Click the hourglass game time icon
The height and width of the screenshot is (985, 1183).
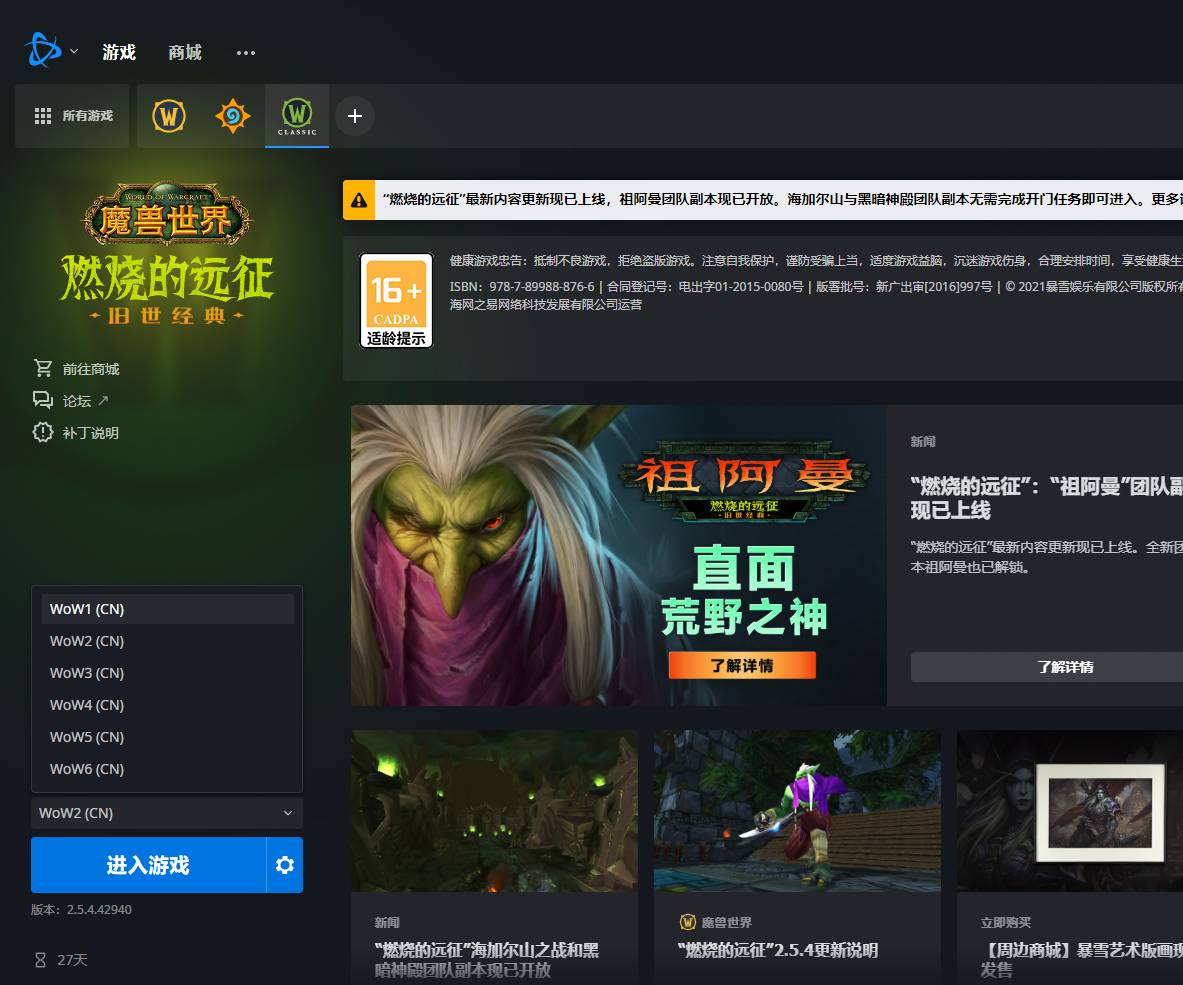pos(41,960)
